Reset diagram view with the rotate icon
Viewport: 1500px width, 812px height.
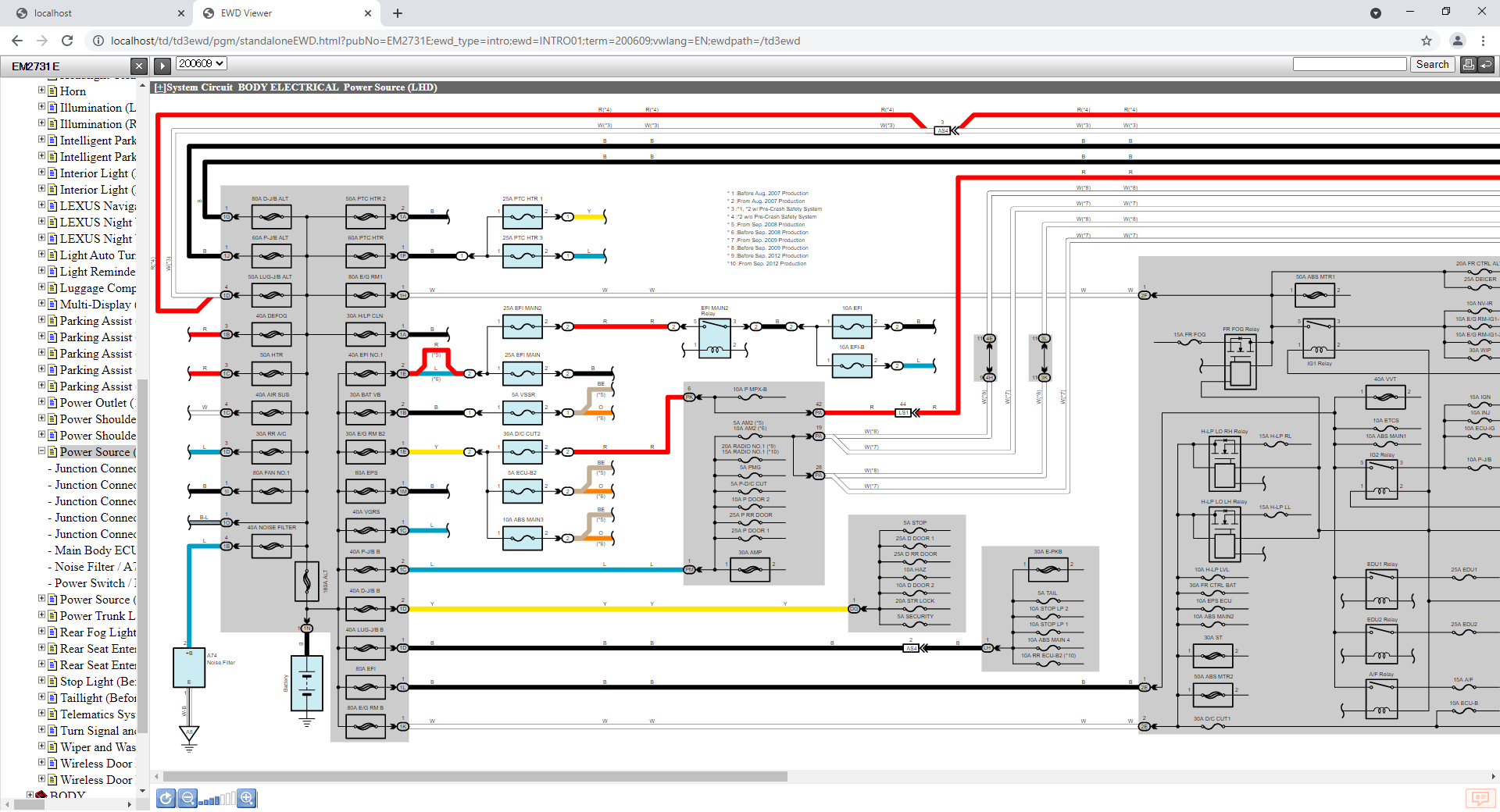pos(166,798)
